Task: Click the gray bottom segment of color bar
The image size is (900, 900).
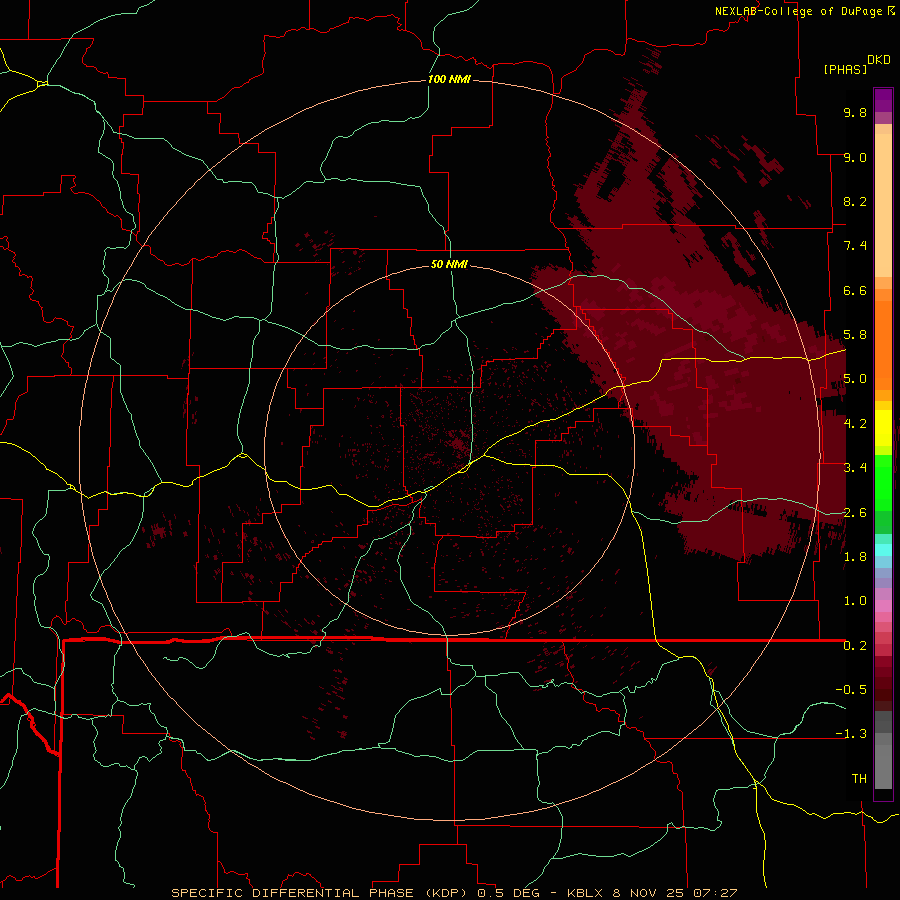Action: [883, 766]
